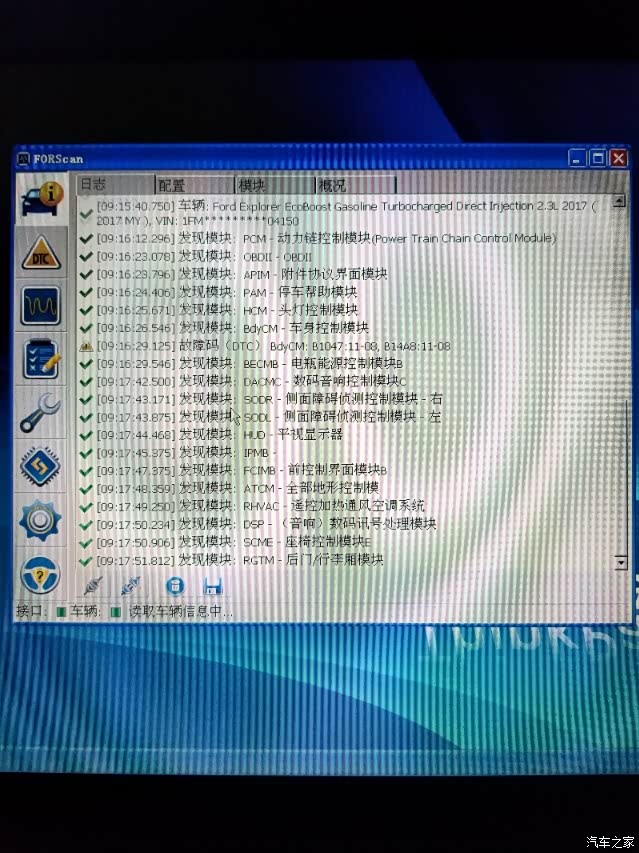Click the VIN line in vehicle entry
The height and width of the screenshot is (853, 639).
pos(197,221)
